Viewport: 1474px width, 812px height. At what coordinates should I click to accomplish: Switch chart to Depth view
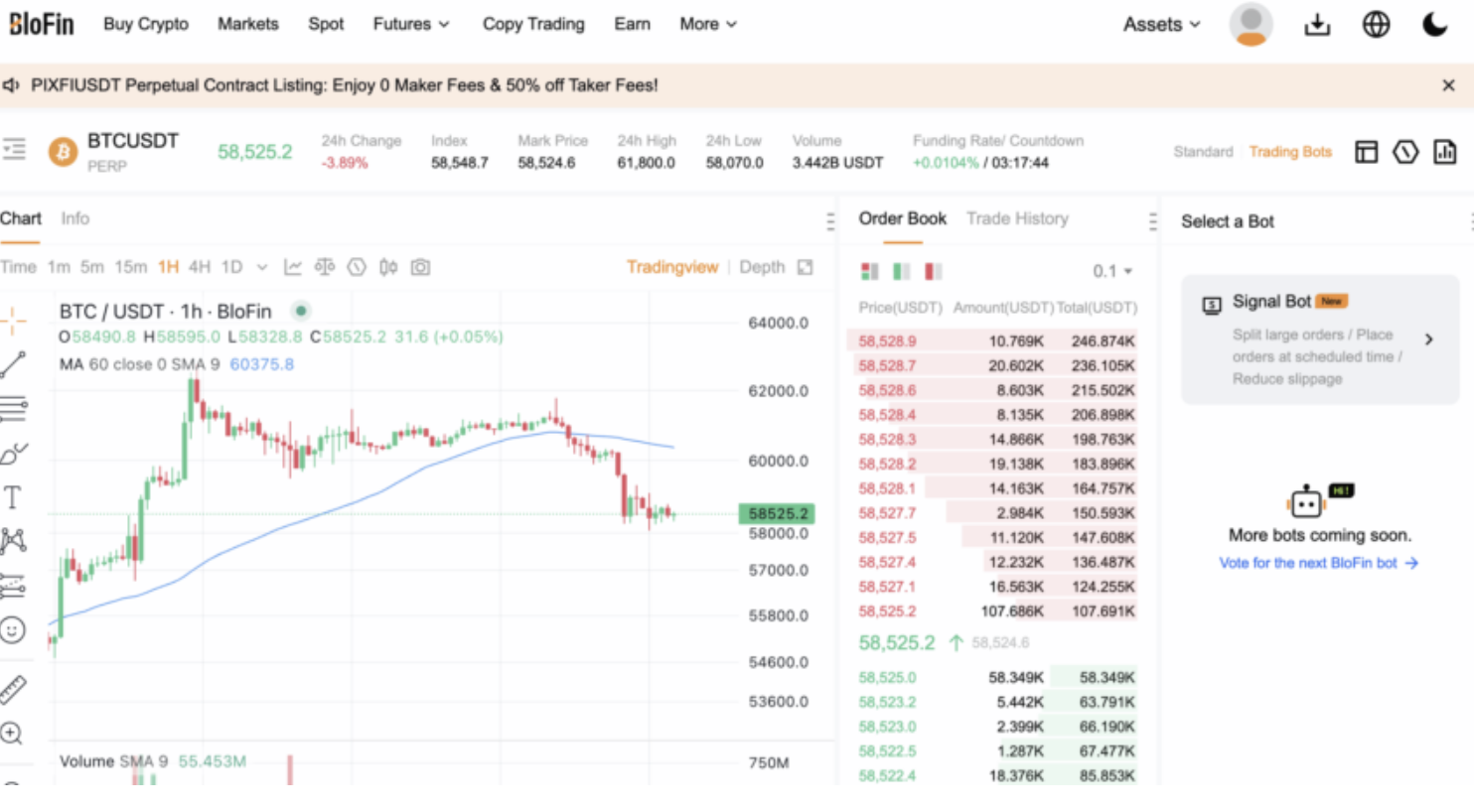tap(762, 267)
